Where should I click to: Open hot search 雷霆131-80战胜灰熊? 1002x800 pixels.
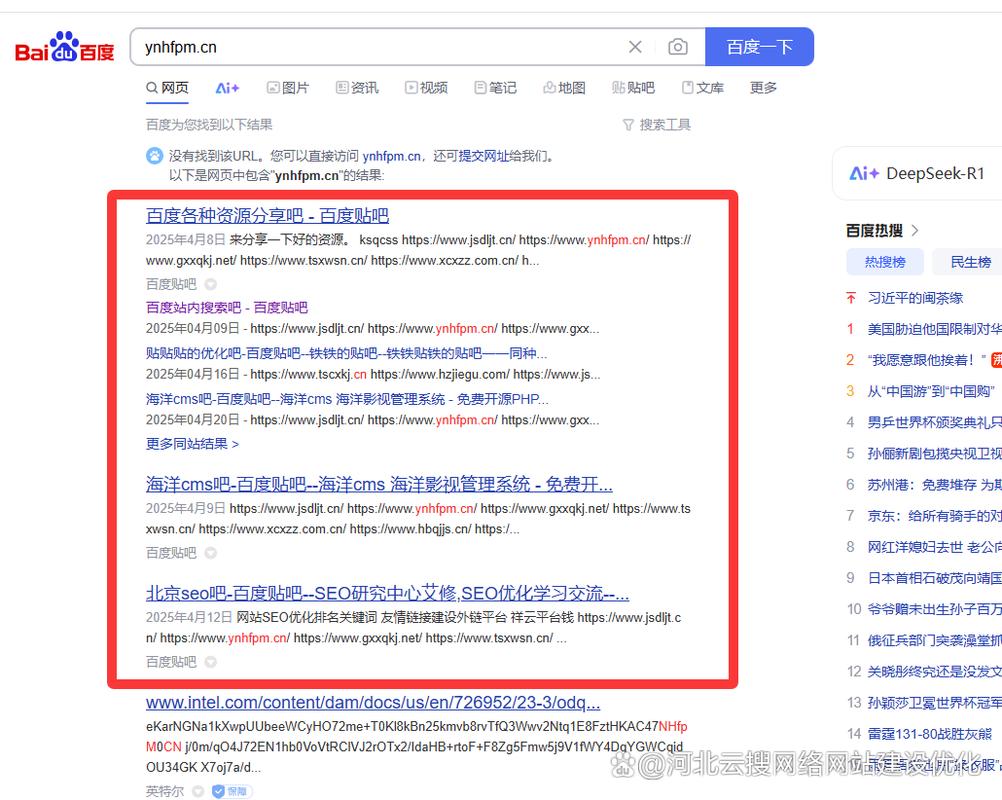(x=930, y=734)
